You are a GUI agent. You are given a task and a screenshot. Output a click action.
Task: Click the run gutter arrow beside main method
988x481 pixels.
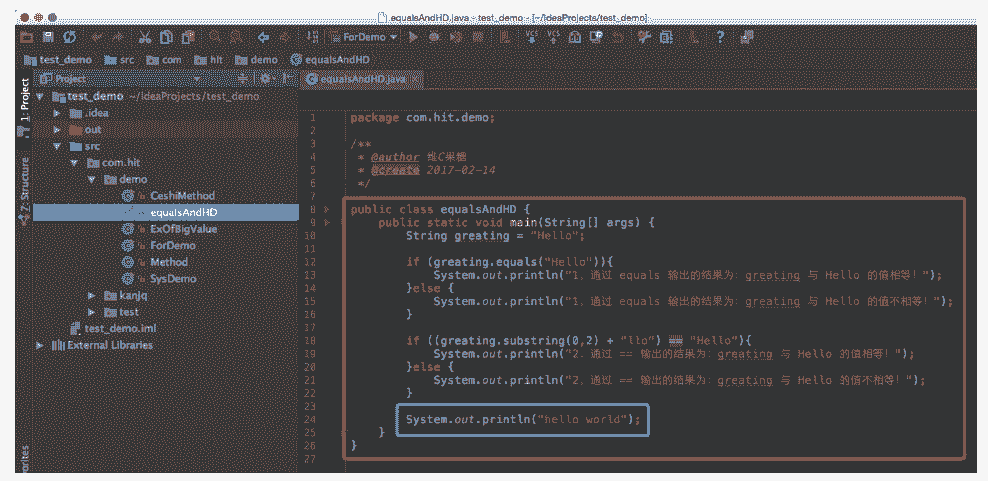coord(327,223)
